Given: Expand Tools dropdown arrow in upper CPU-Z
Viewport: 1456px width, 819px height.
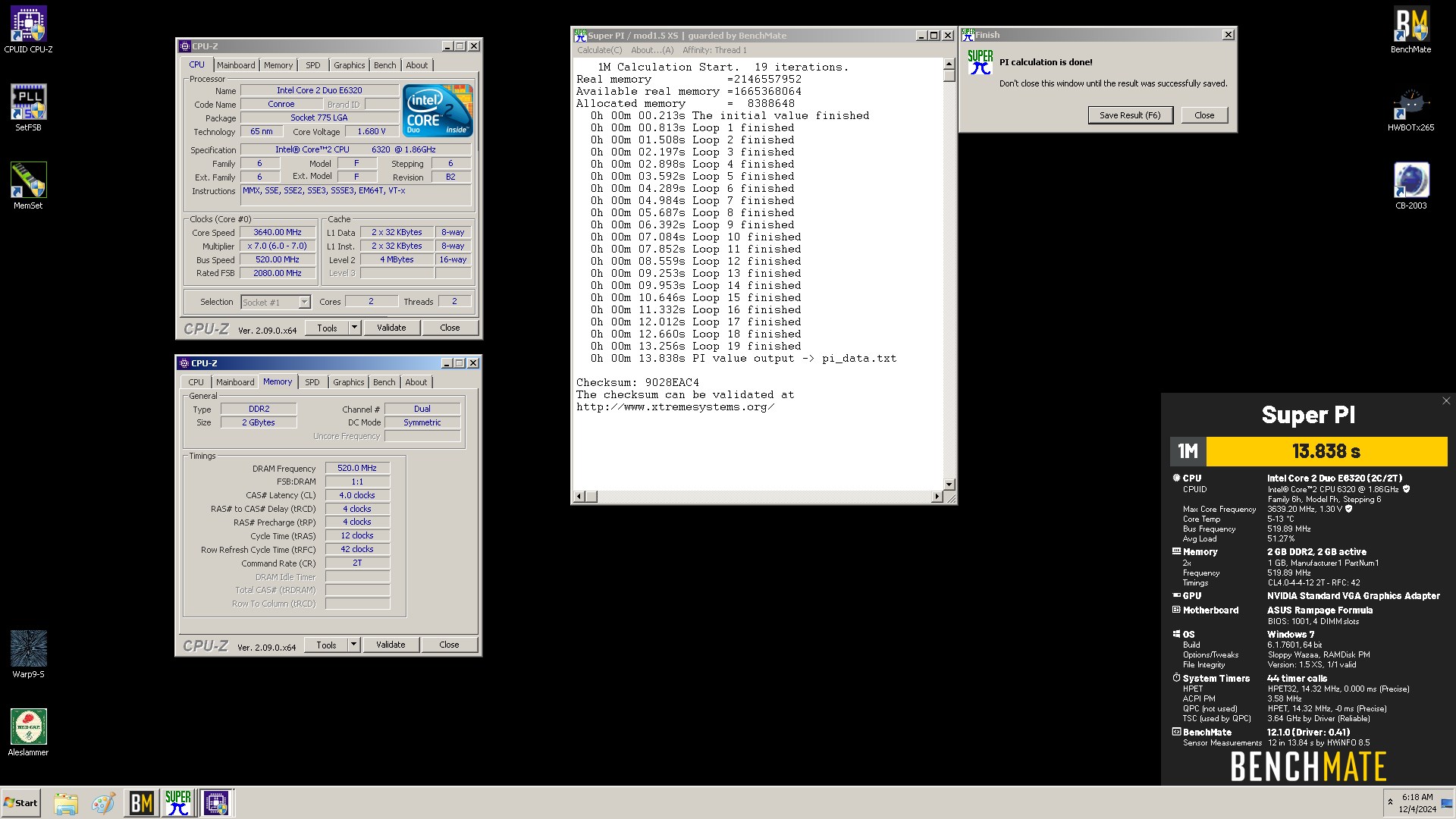Looking at the screenshot, I should [354, 328].
